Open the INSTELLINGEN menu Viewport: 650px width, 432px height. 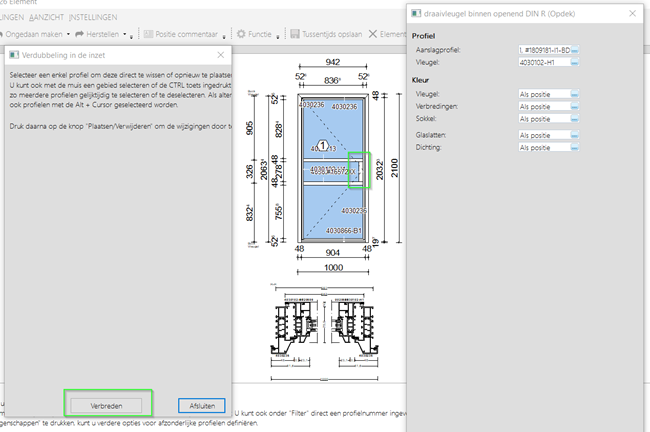93,17
